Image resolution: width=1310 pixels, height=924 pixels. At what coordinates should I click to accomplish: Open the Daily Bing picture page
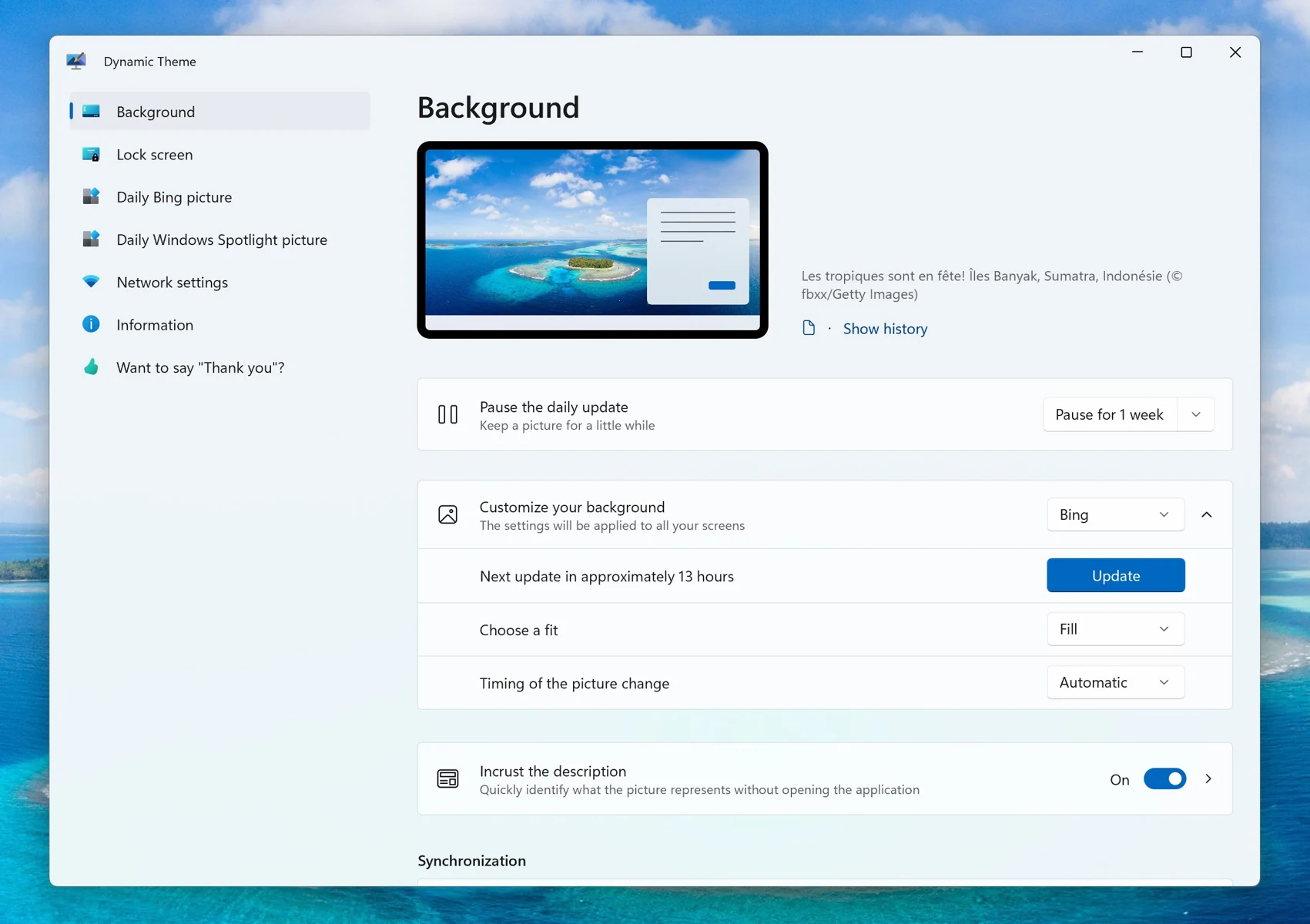tap(220, 197)
